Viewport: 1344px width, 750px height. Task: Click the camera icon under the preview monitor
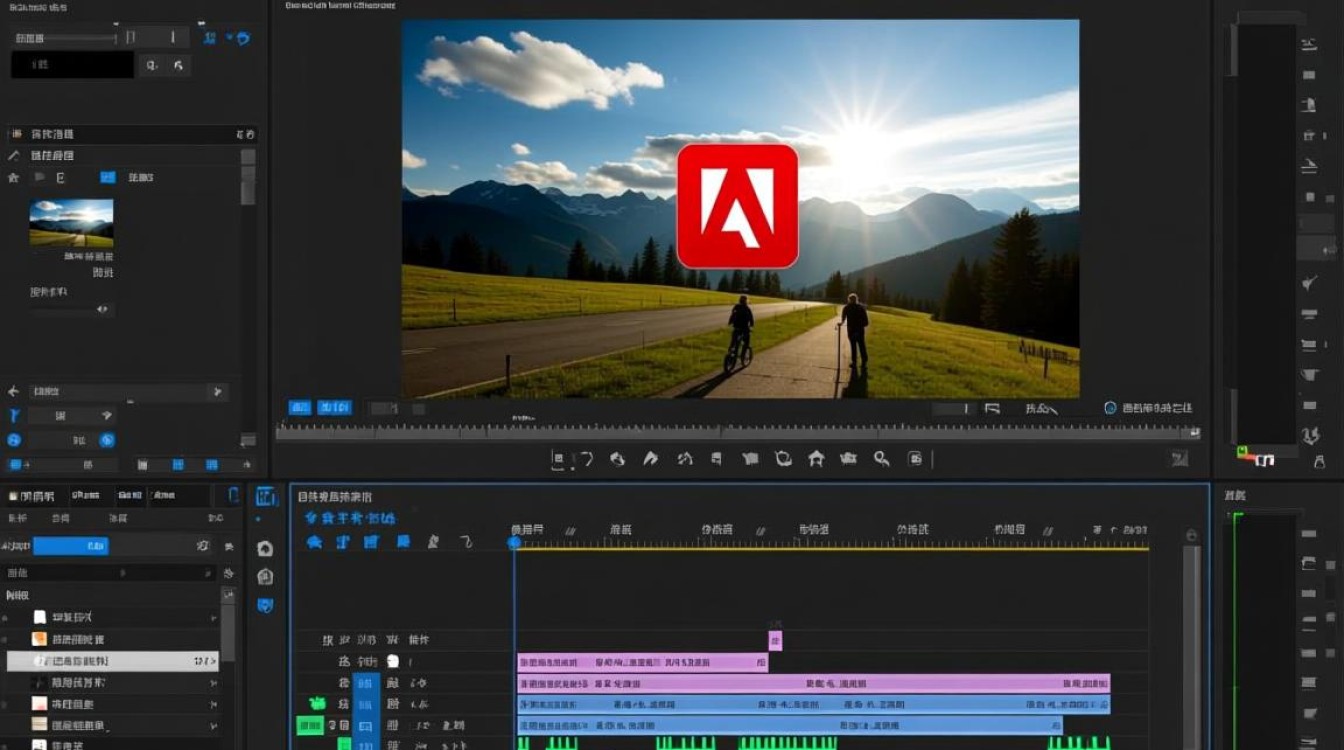(849, 458)
